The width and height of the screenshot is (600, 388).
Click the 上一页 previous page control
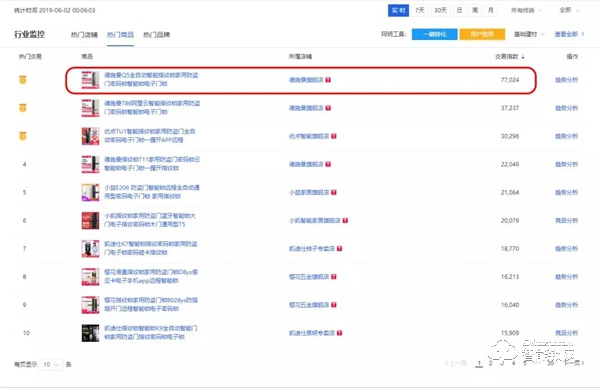[x=456, y=363]
